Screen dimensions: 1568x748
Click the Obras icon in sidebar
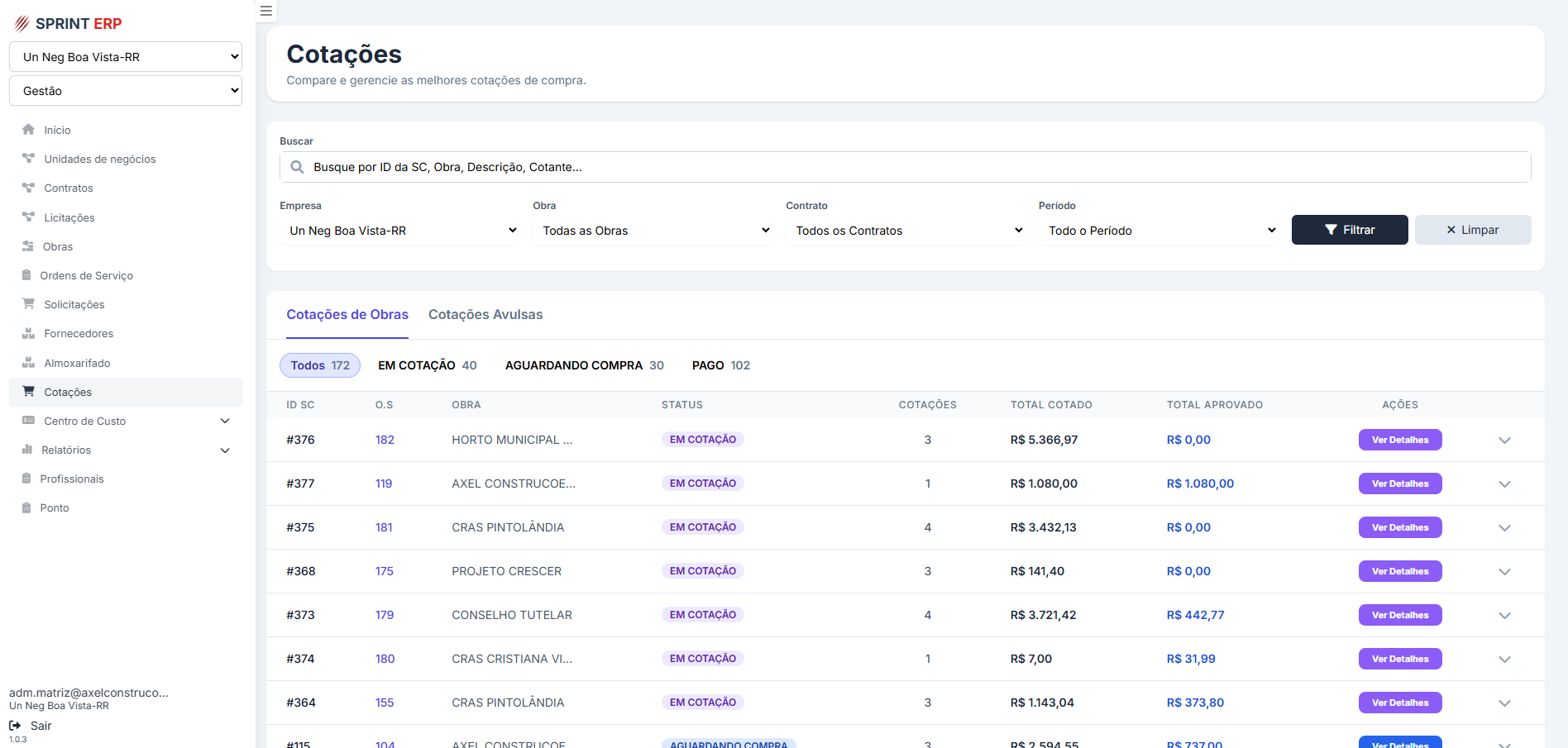tap(28, 246)
